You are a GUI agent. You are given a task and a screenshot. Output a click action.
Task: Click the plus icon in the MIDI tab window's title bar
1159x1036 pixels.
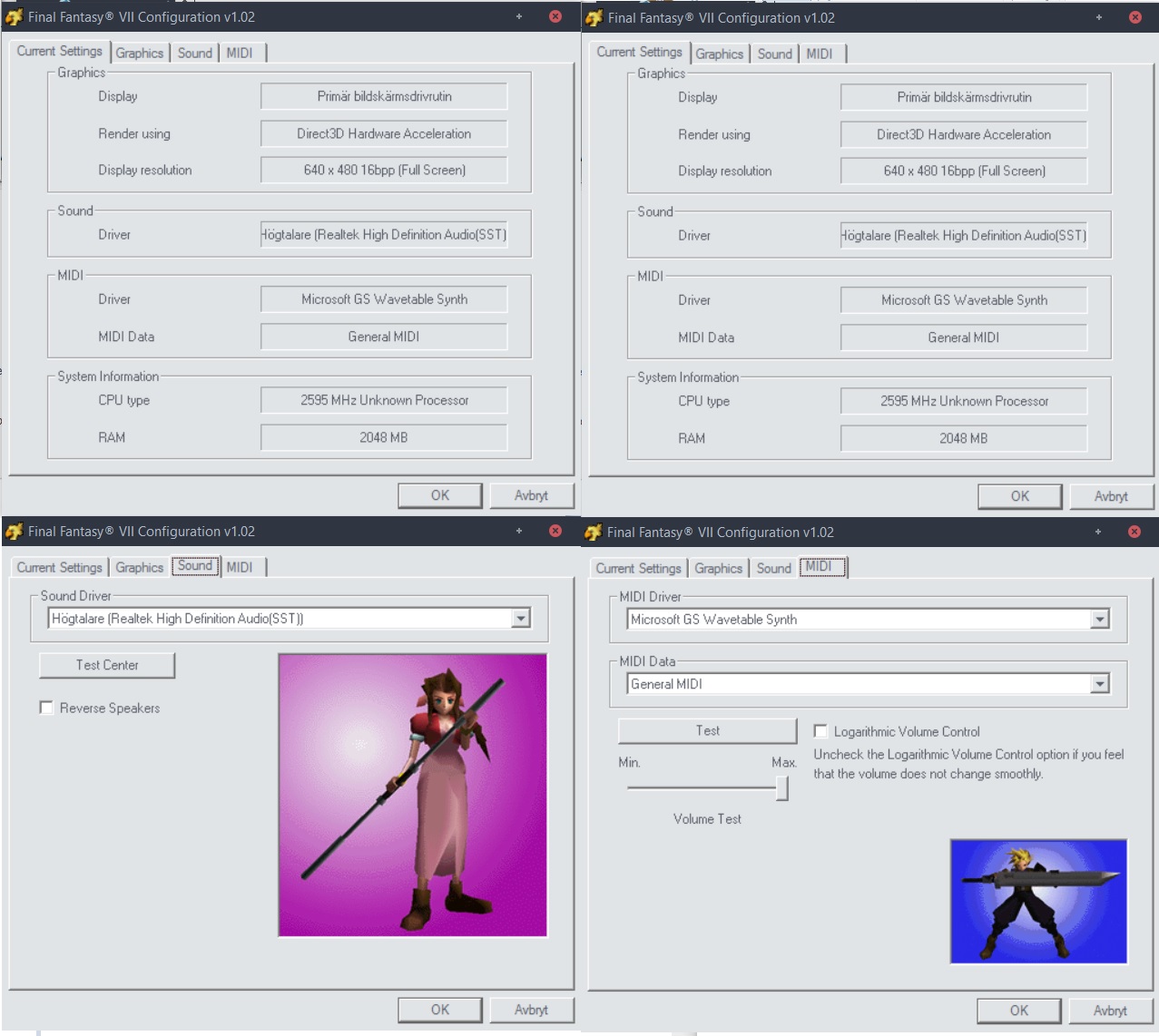click(x=1098, y=532)
